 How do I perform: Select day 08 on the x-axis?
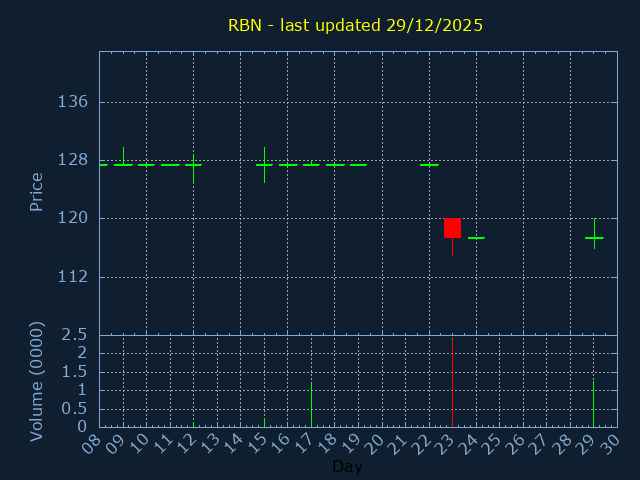pos(93,445)
